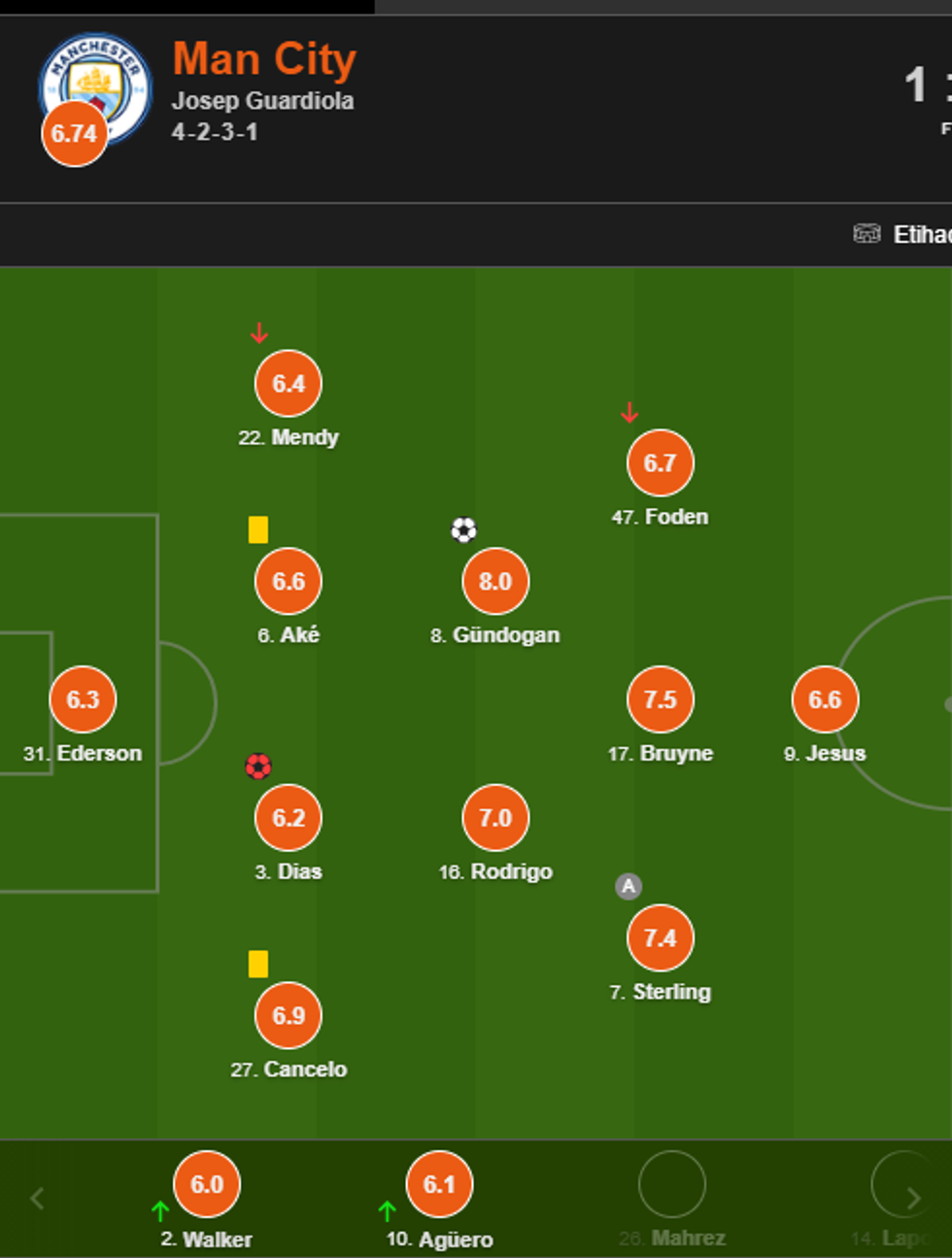The image size is (952, 1258).
Task: Click the red substituted-off arrow above Foden
Action: [629, 413]
